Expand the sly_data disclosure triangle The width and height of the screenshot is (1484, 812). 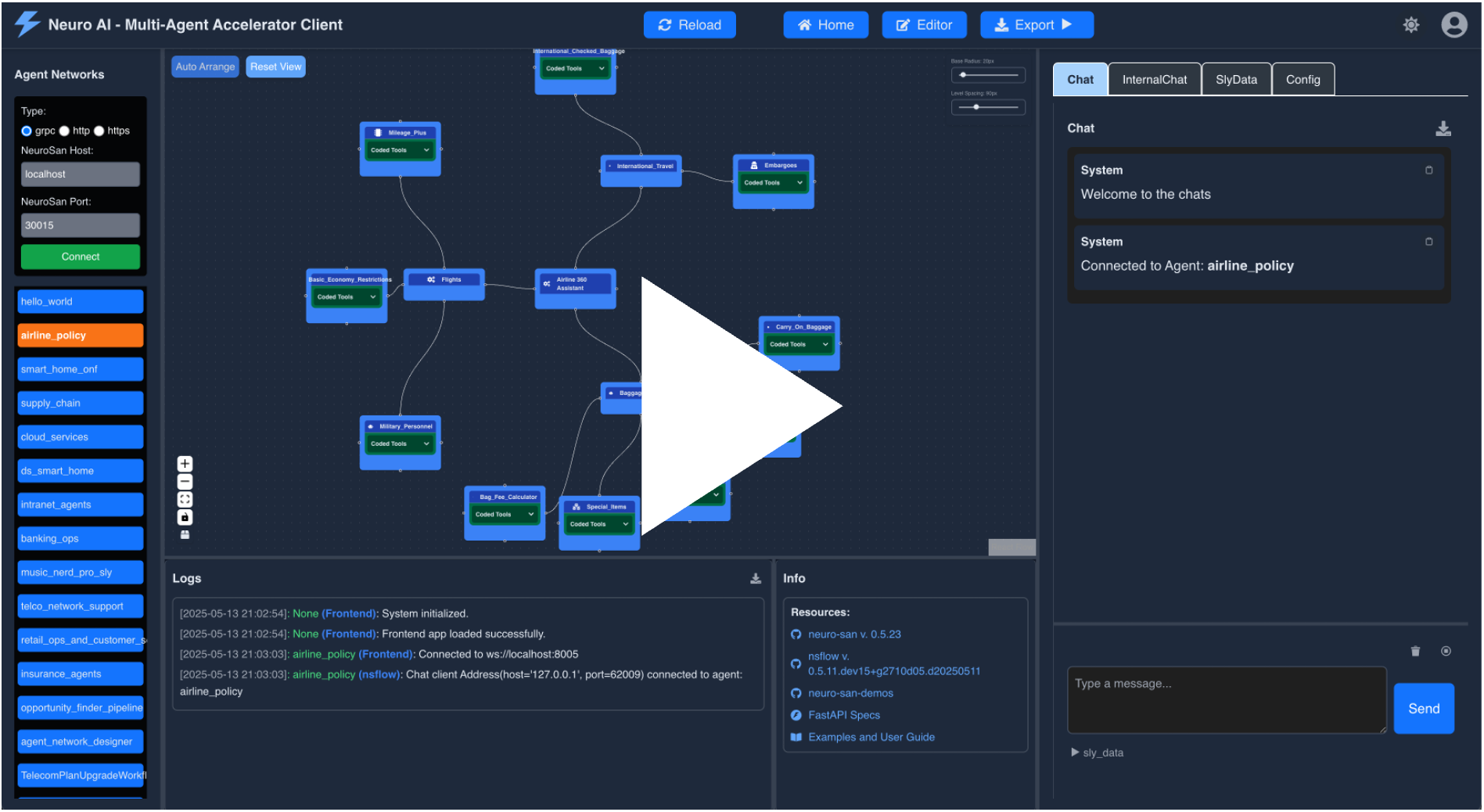1075,753
